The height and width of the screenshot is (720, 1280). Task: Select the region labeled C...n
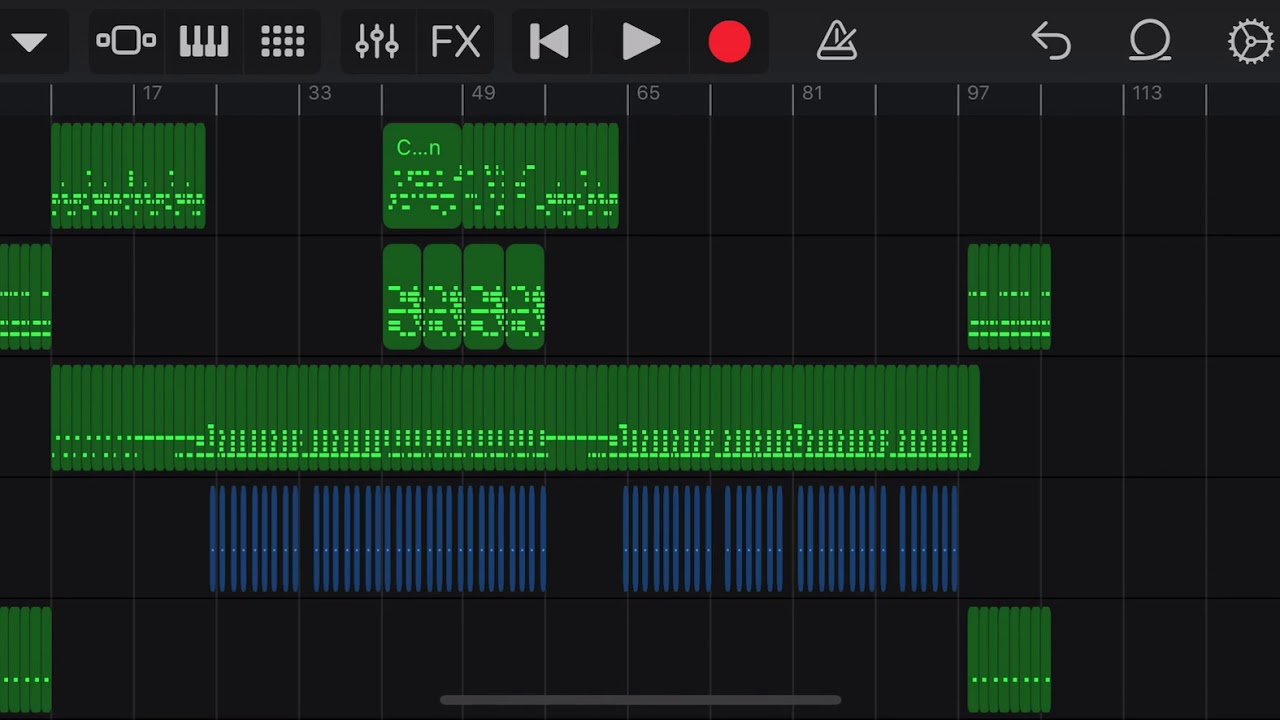[x=422, y=176]
